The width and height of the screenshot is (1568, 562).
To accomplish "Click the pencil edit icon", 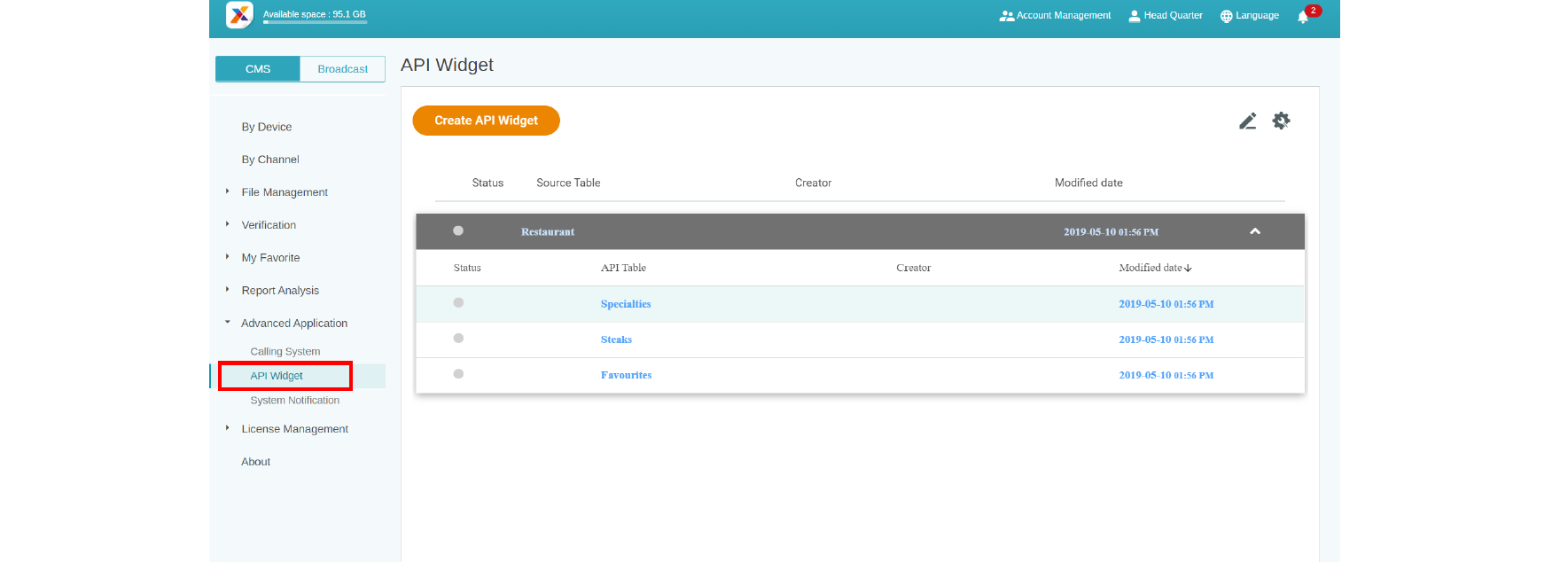I will pos(1247,121).
